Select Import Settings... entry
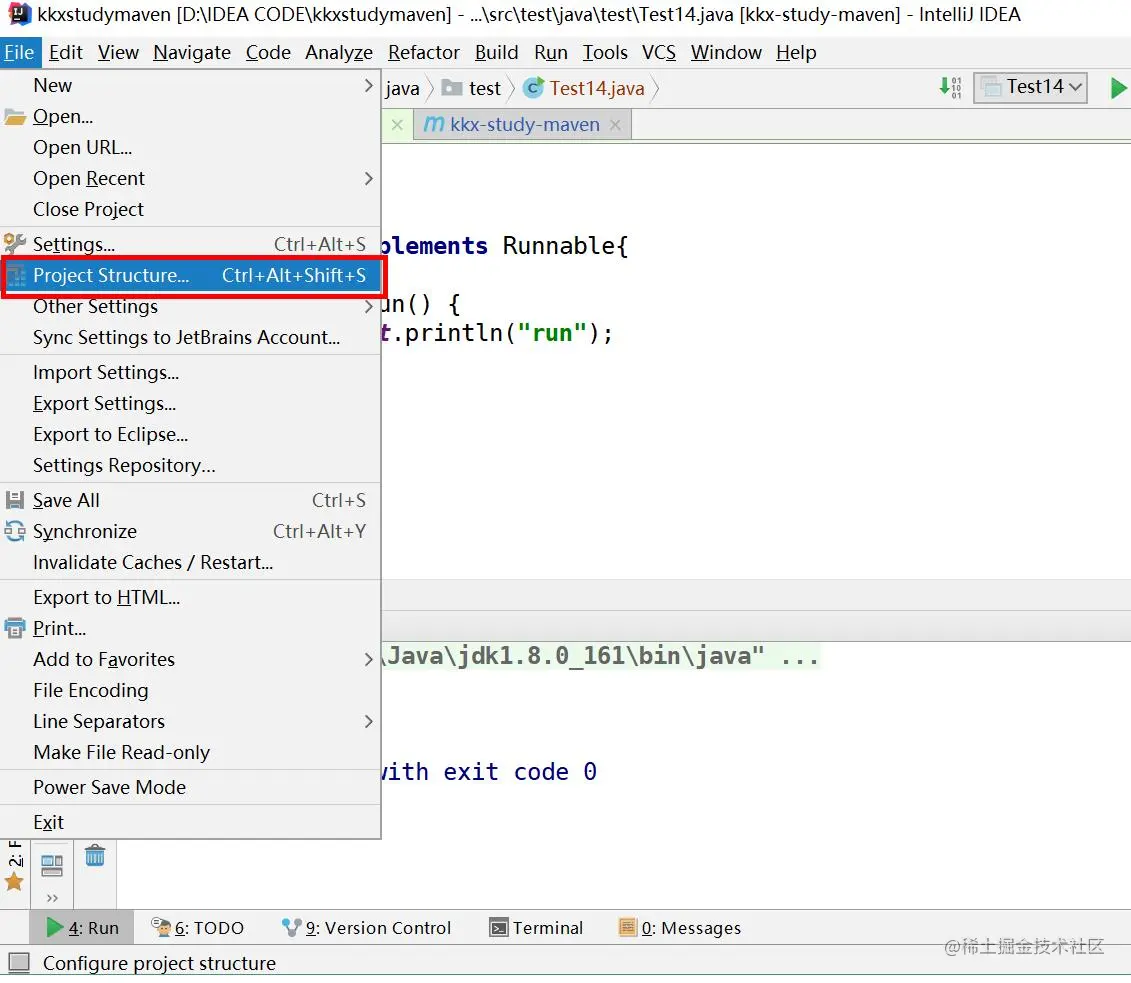 [x=190, y=372]
